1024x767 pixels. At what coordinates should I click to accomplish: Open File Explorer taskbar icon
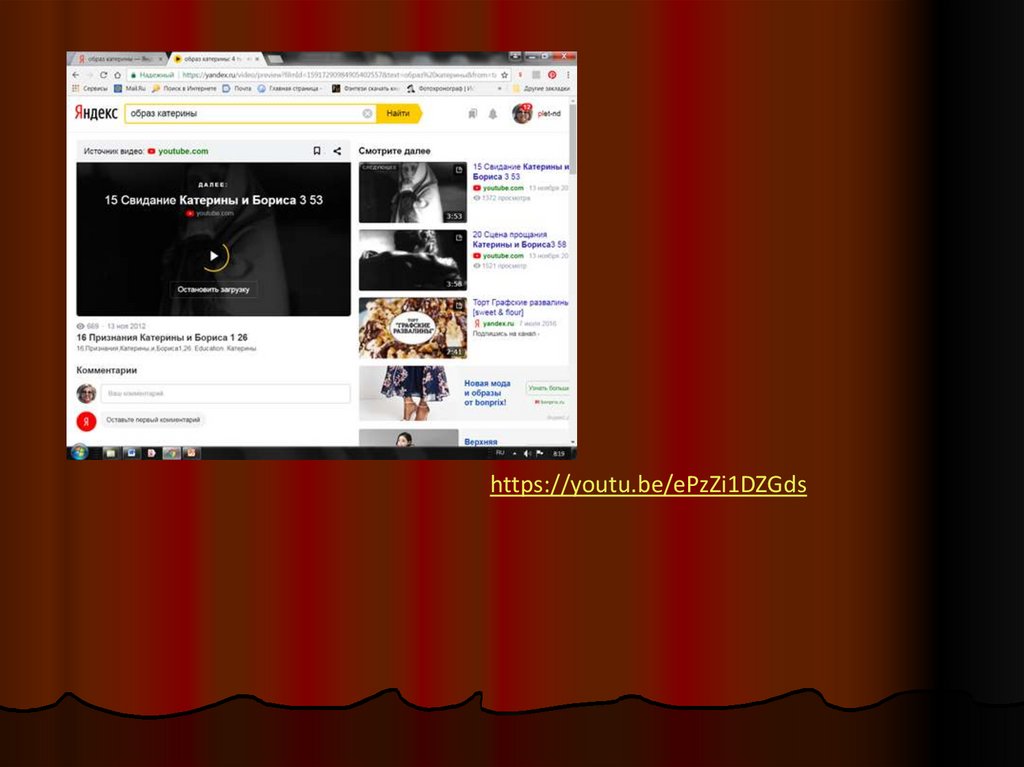[x=110, y=453]
